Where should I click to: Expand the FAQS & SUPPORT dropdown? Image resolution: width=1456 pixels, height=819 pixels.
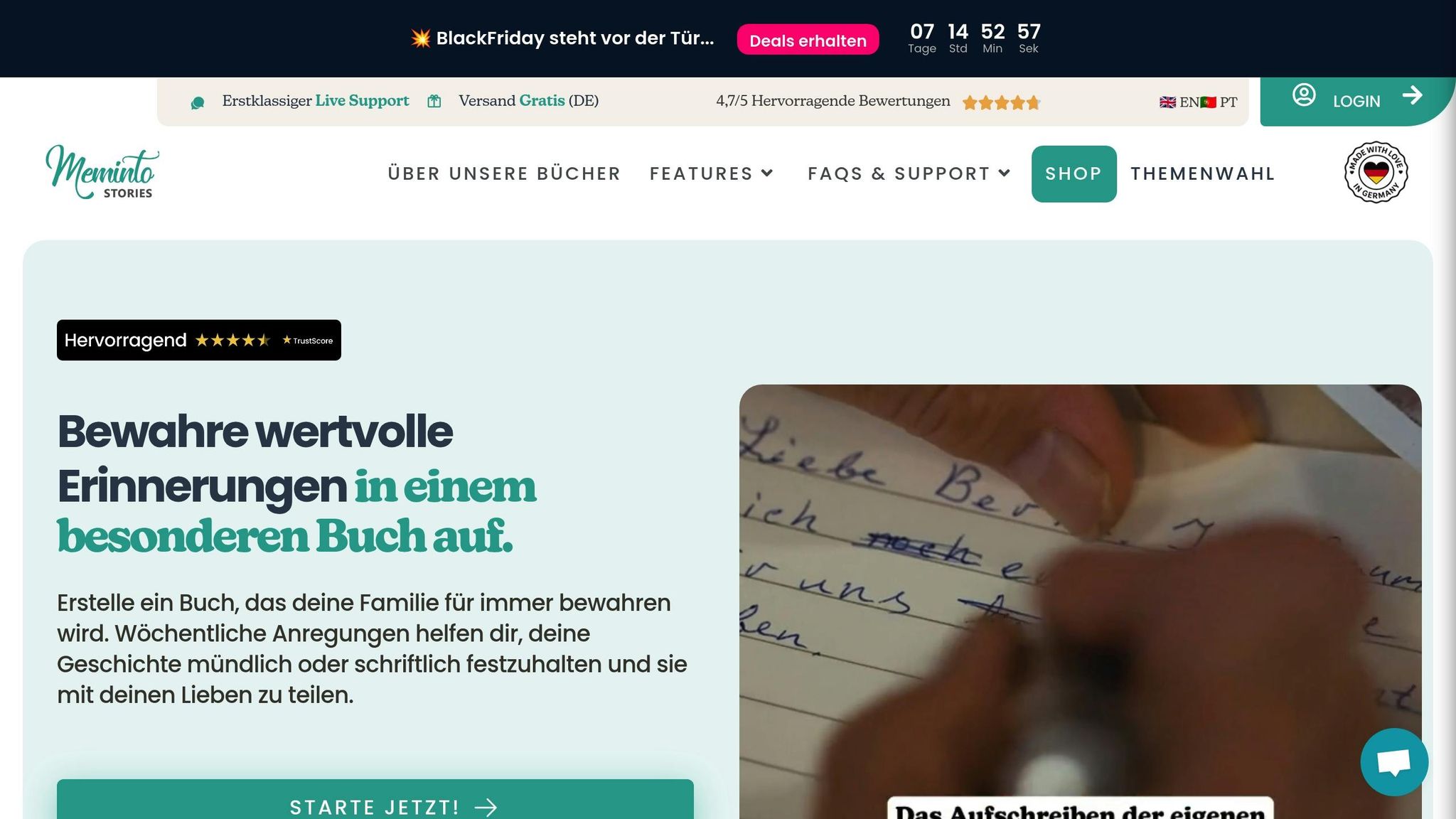pyautogui.click(x=909, y=173)
